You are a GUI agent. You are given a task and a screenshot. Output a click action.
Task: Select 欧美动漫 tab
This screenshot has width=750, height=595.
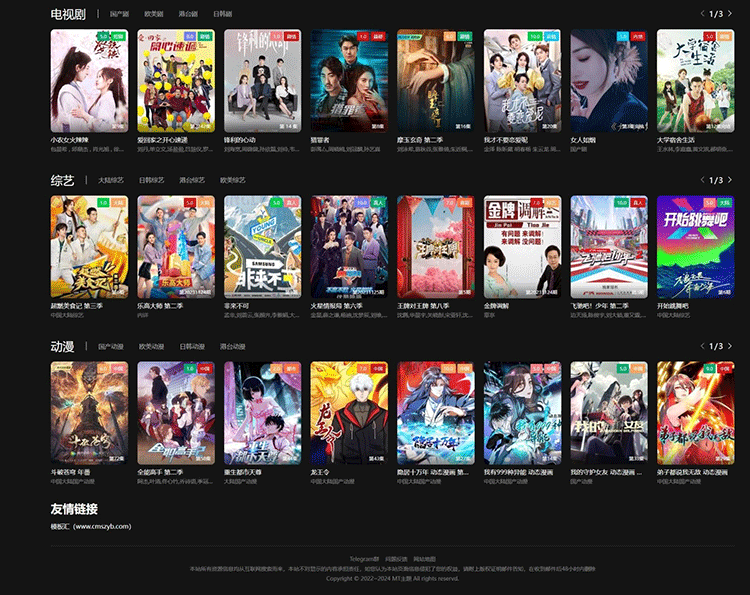[x=151, y=346]
